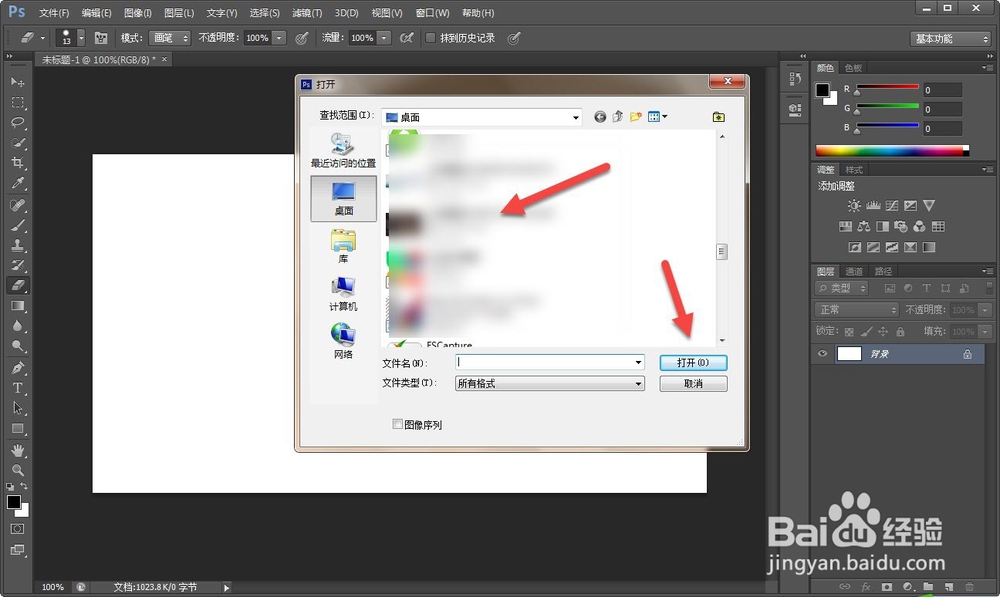The width and height of the screenshot is (1000, 597).
Task: Toggle tablet pressure for opacity
Action: [x=302, y=38]
